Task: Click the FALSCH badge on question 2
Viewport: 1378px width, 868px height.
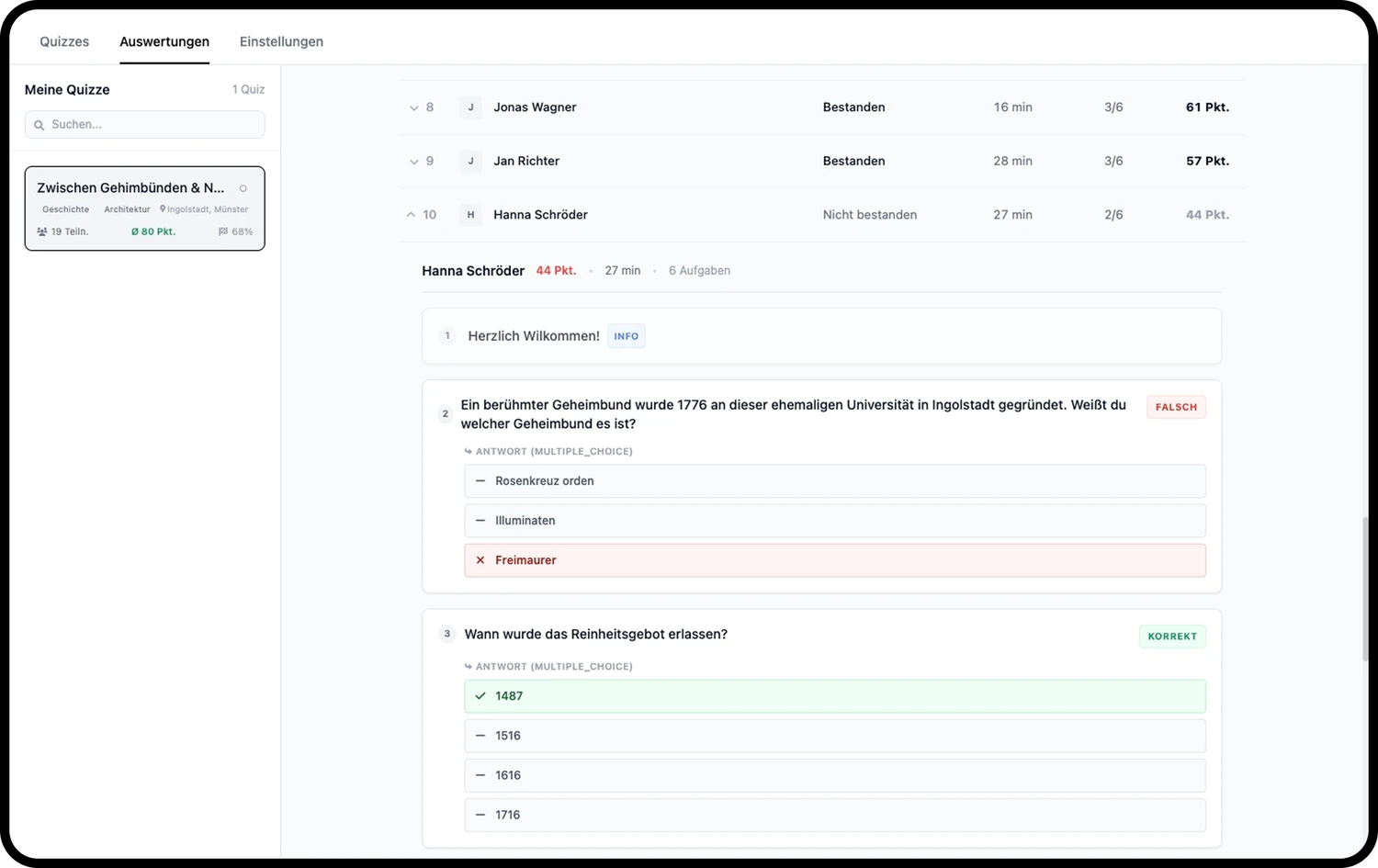Action: [x=1176, y=407]
